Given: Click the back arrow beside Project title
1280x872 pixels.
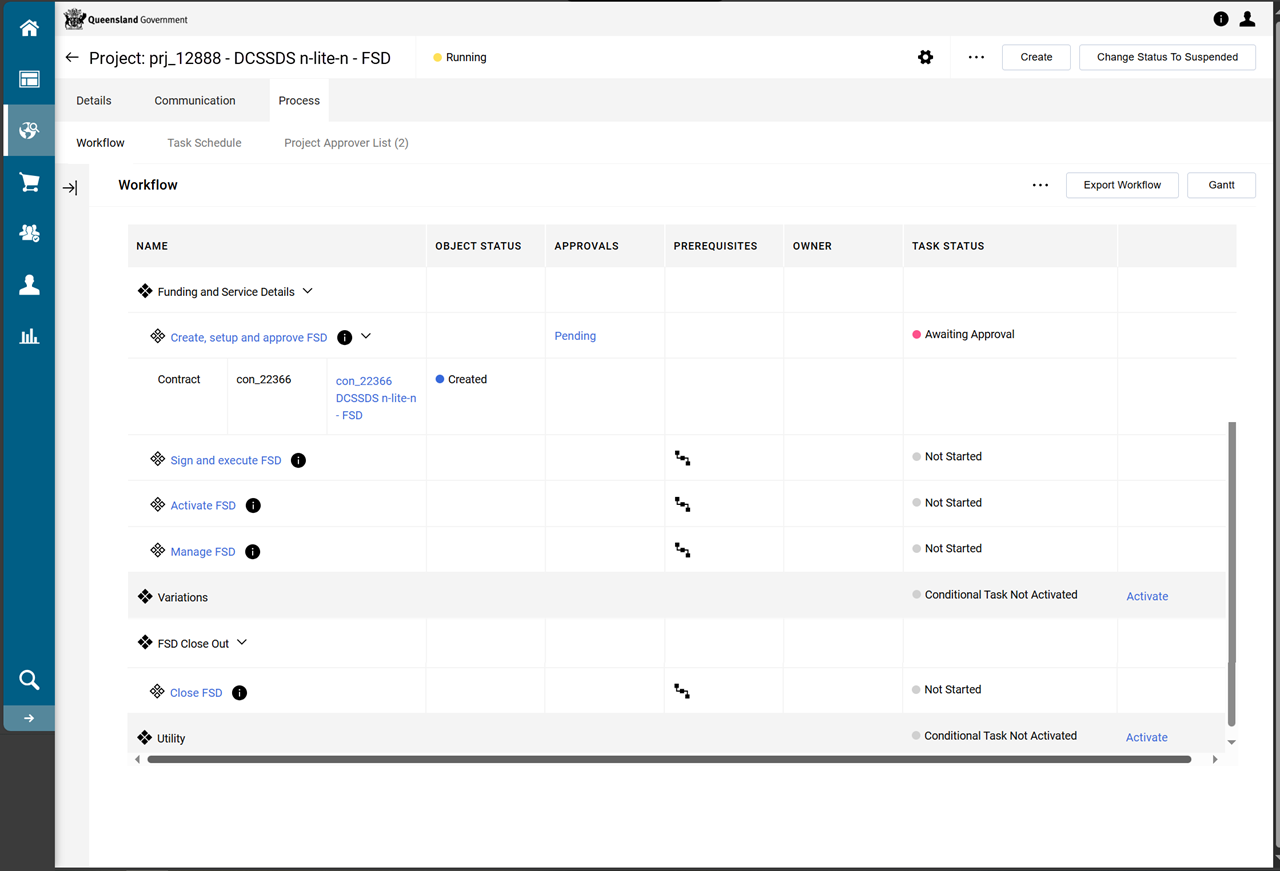Looking at the screenshot, I should tap(72, 58).
